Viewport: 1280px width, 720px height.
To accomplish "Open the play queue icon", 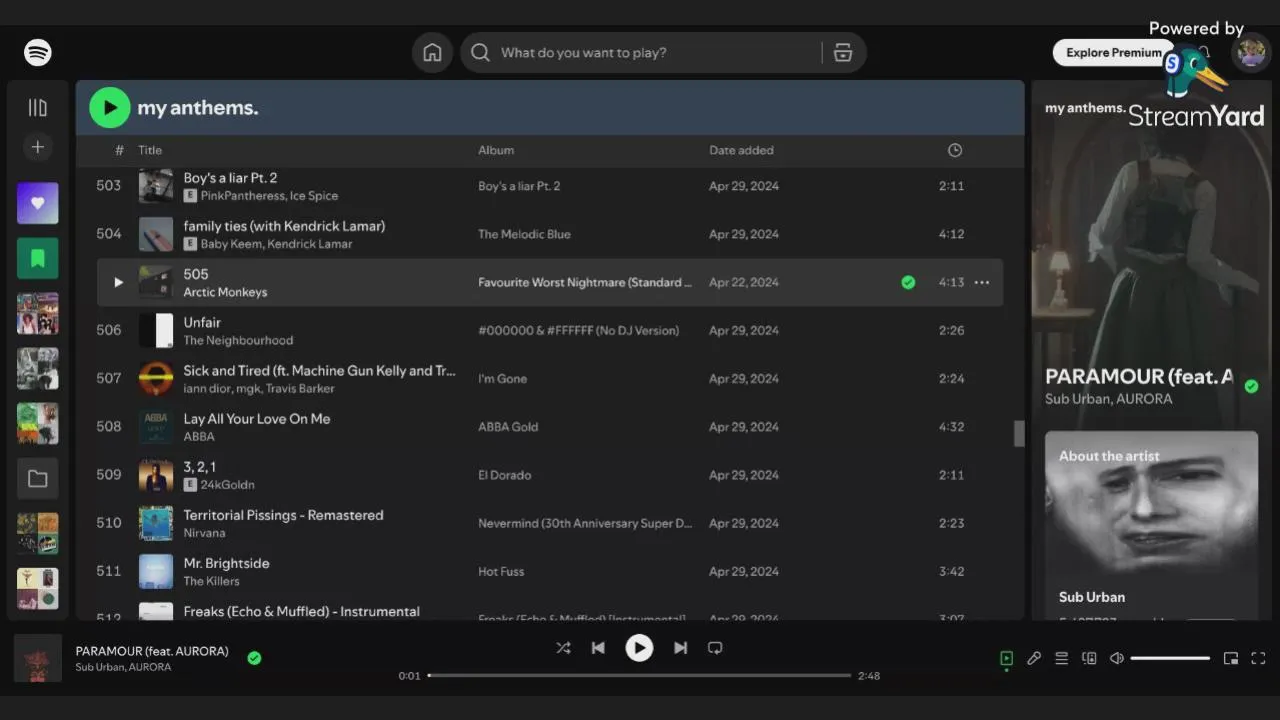I will click(1062, 658).
